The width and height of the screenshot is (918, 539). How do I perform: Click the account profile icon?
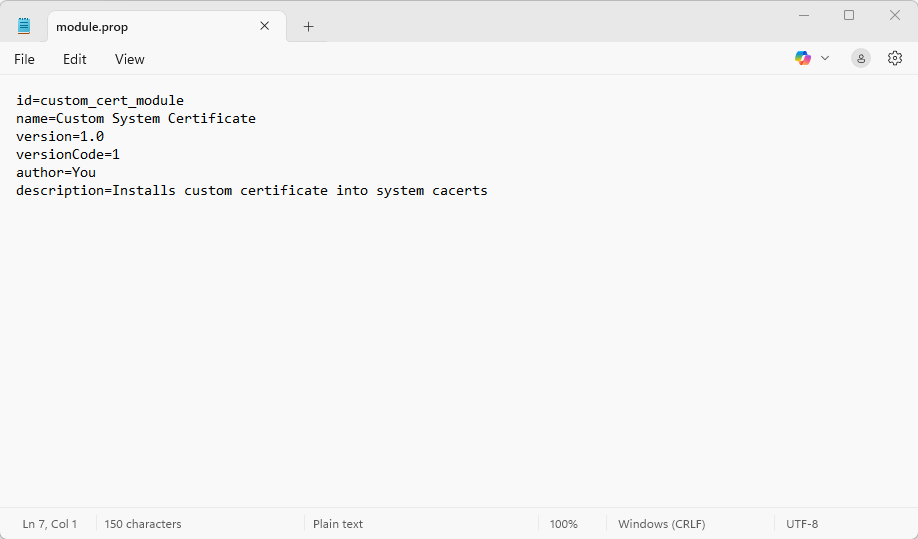tap(861, 58)
